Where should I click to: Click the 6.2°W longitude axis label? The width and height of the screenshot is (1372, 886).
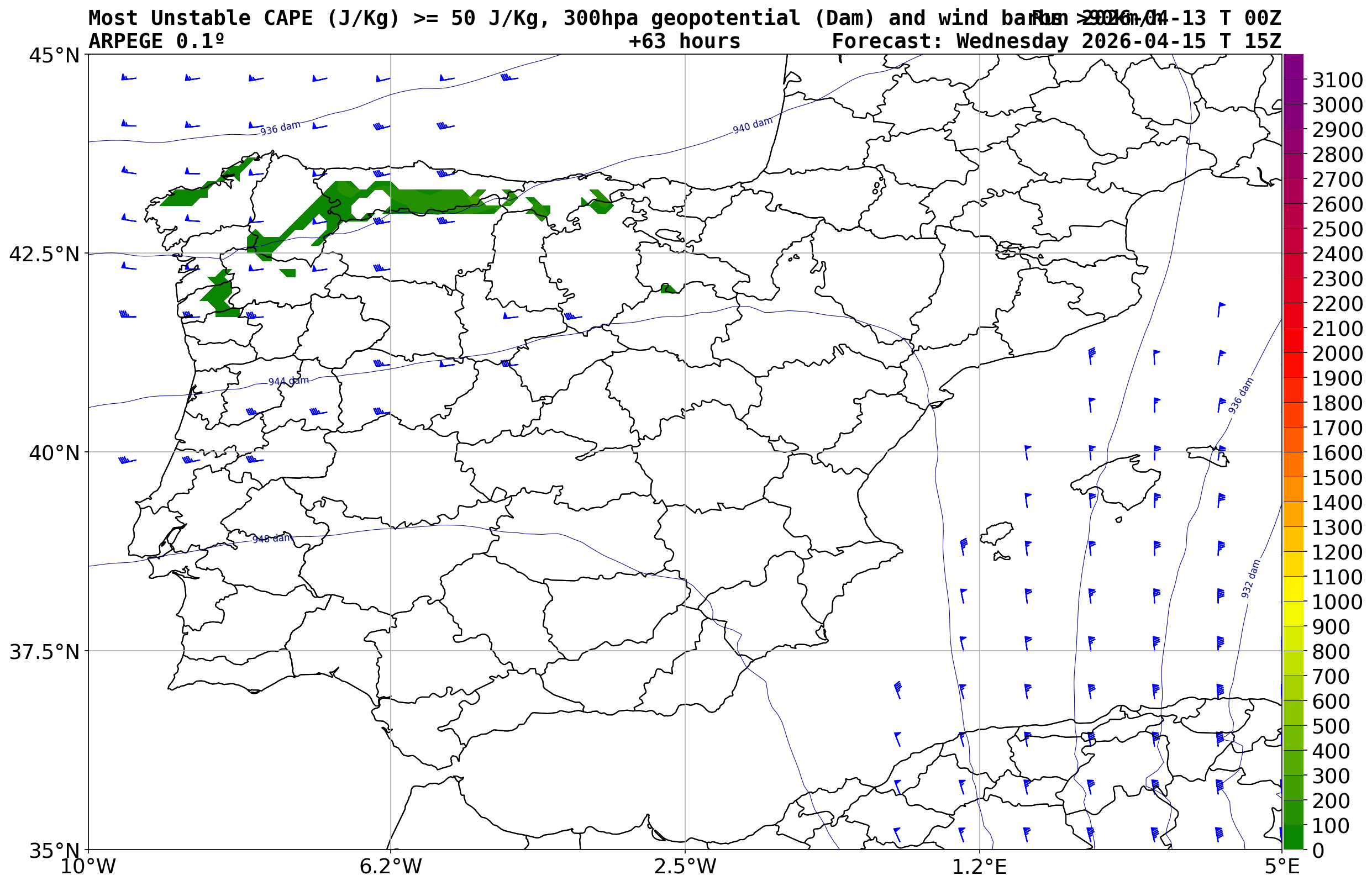pos(390,867)
